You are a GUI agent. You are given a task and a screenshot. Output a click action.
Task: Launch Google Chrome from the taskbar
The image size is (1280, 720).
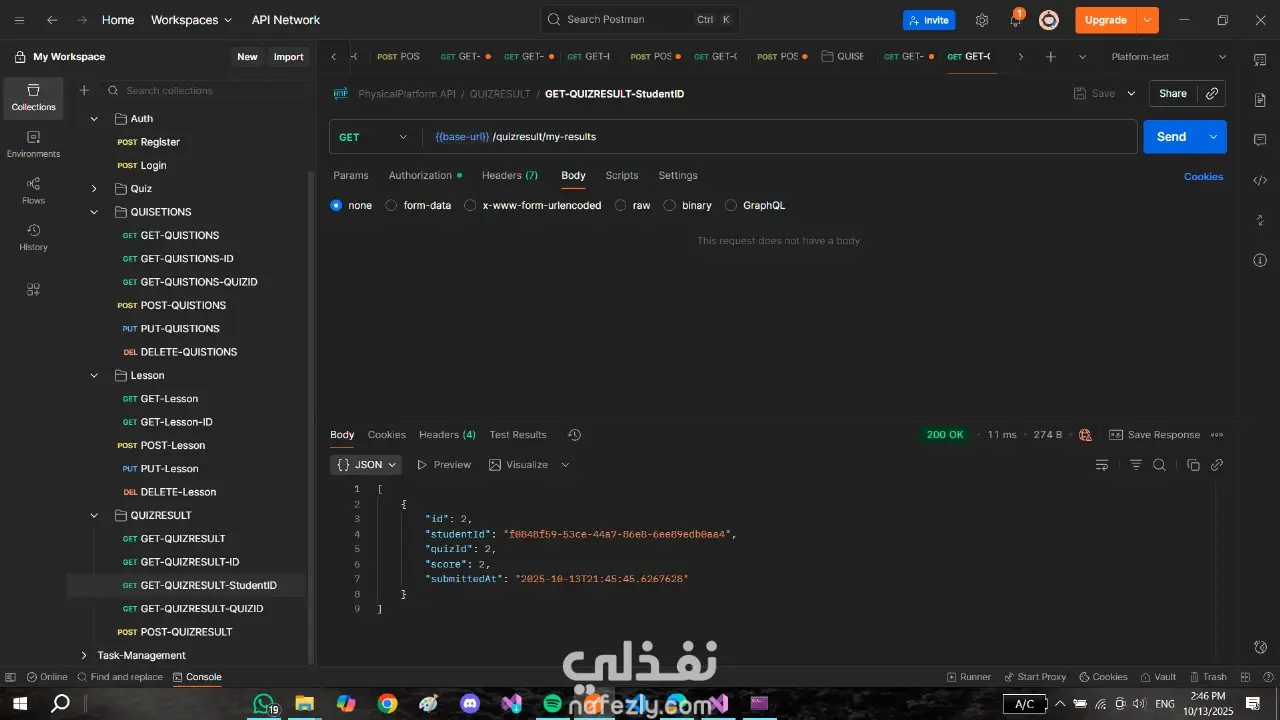pyautogui.click(x=387, y=704)
